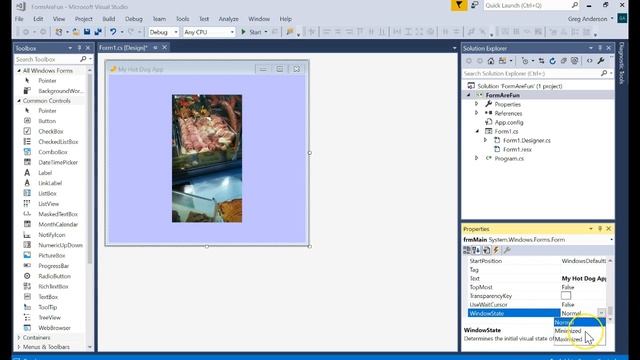
Task: Expand the Menus & Toolbars group
Action: pyautogui.click(x=19, y=347)
